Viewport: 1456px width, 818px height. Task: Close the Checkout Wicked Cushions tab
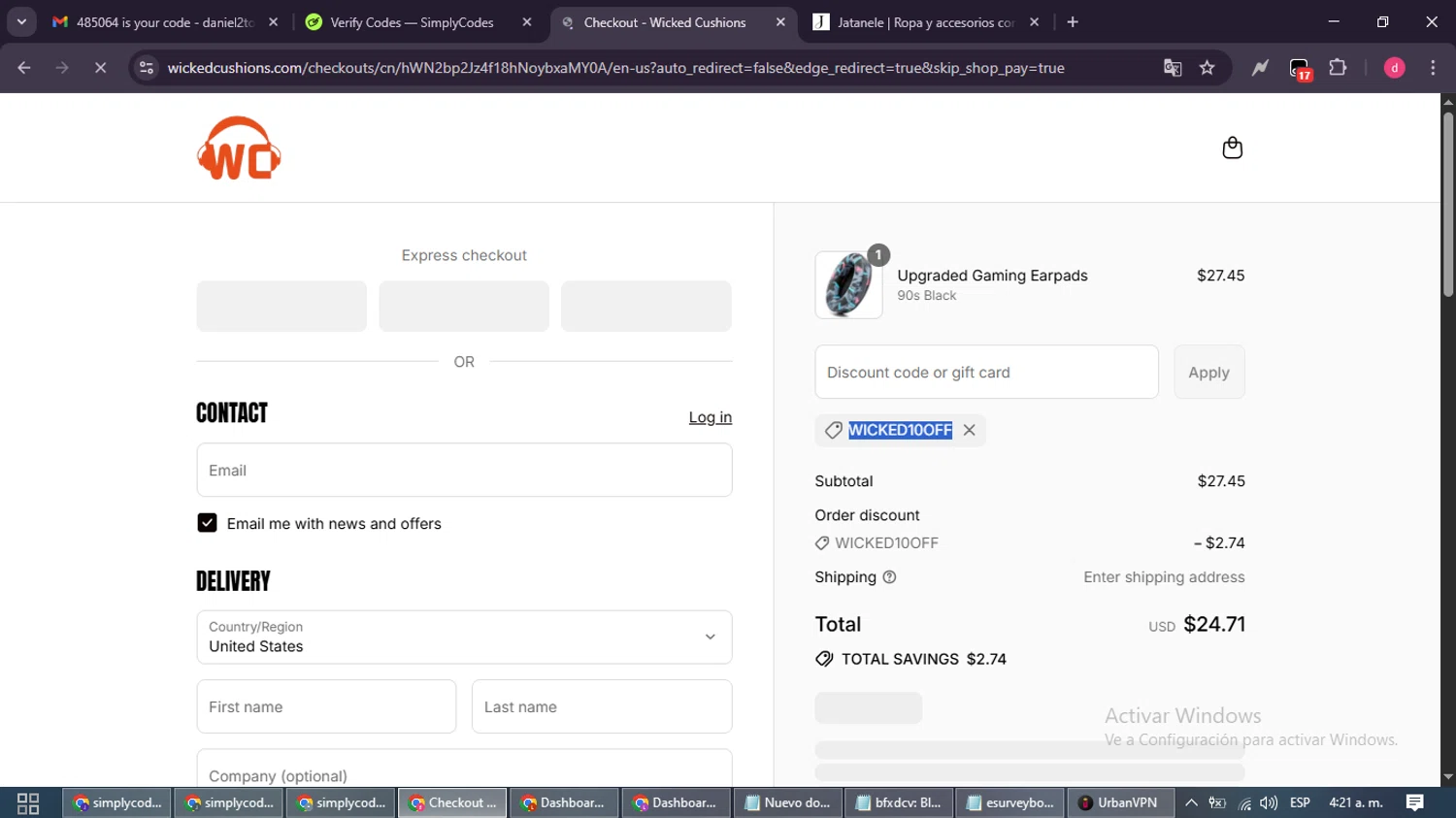point(780,22)
